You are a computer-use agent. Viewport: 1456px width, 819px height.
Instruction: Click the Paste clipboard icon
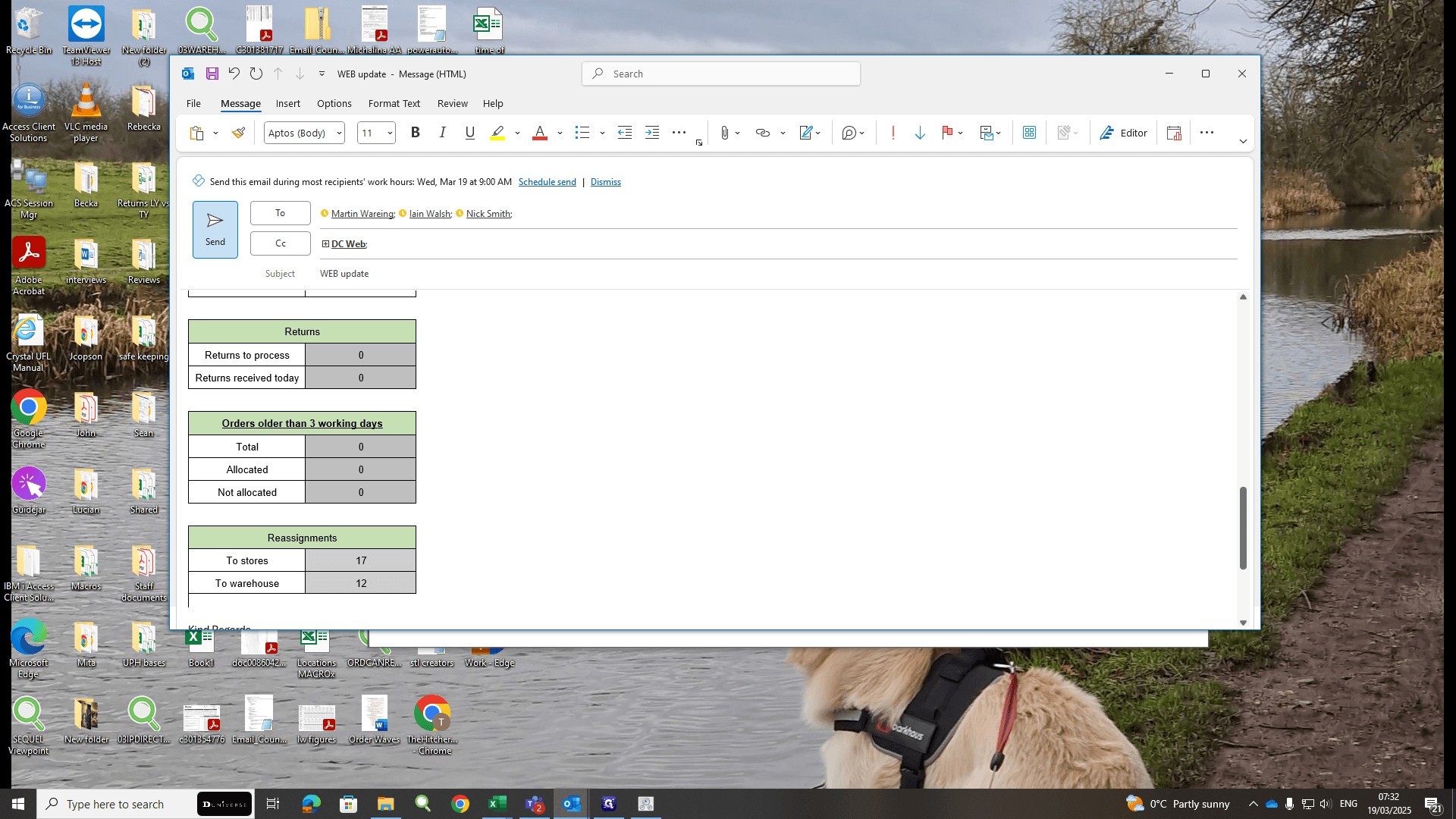(x=196, y=133)
